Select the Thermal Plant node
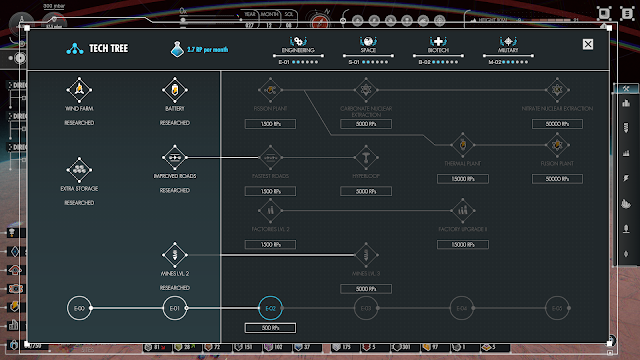Image resolution: width=640 pixels, height=360 pixels. click(x=462, y=145)
